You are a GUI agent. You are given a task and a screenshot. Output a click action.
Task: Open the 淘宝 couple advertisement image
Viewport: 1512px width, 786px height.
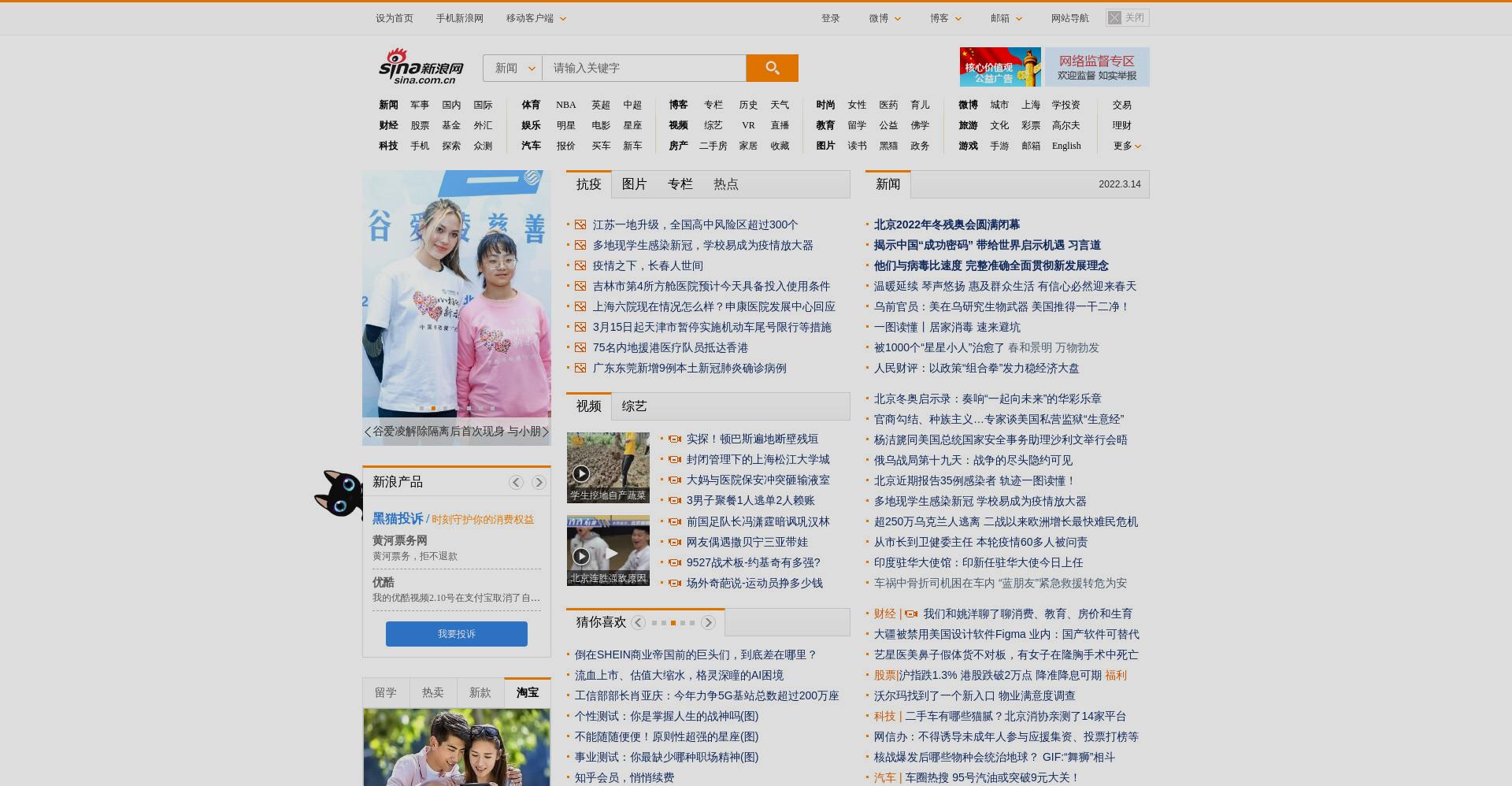(x=457, y=747)
